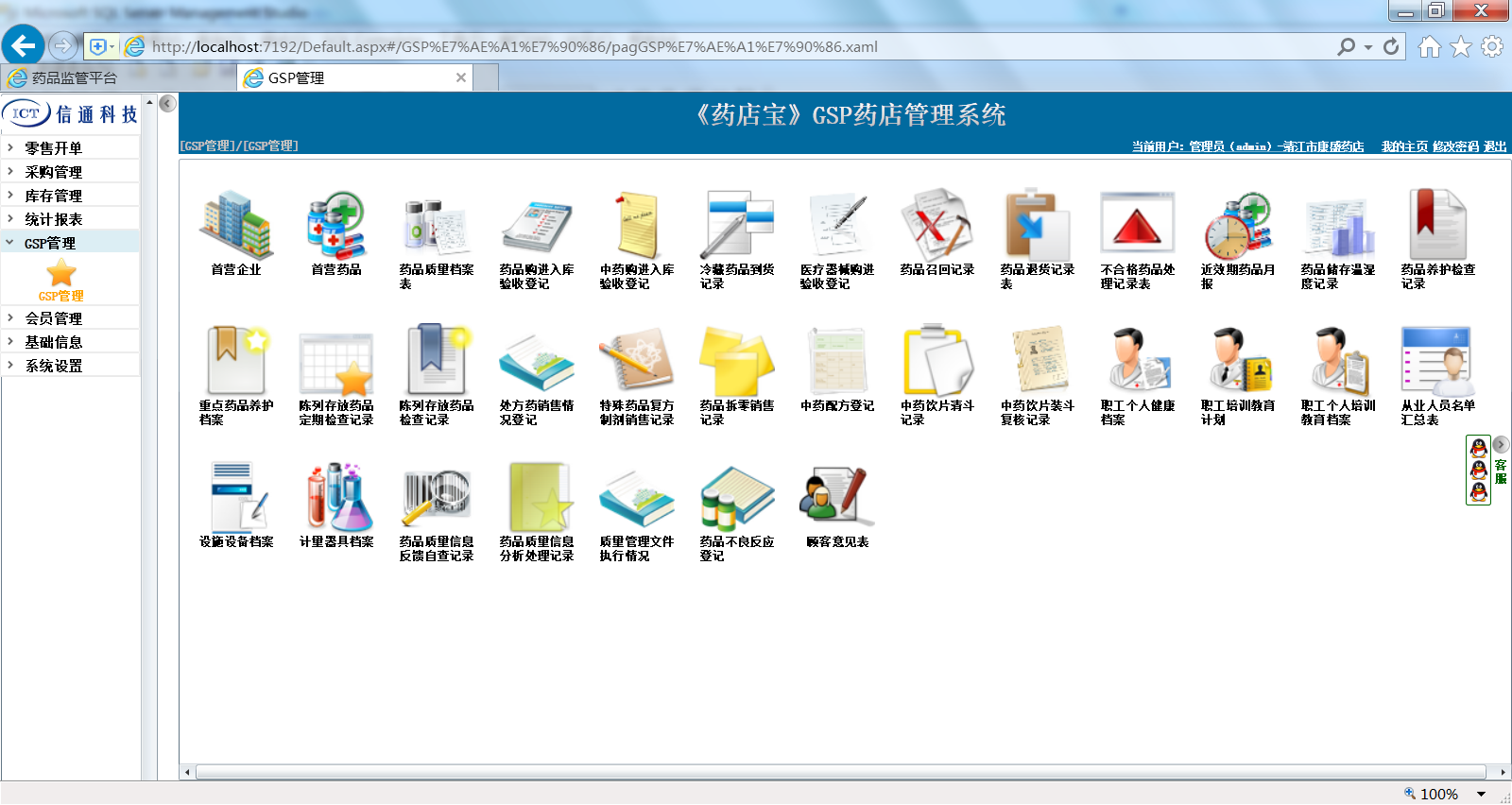Screen dimensions: 1512x805
Task: Open 冷藏药品到货记录 icon
Action: pos(737,227)
